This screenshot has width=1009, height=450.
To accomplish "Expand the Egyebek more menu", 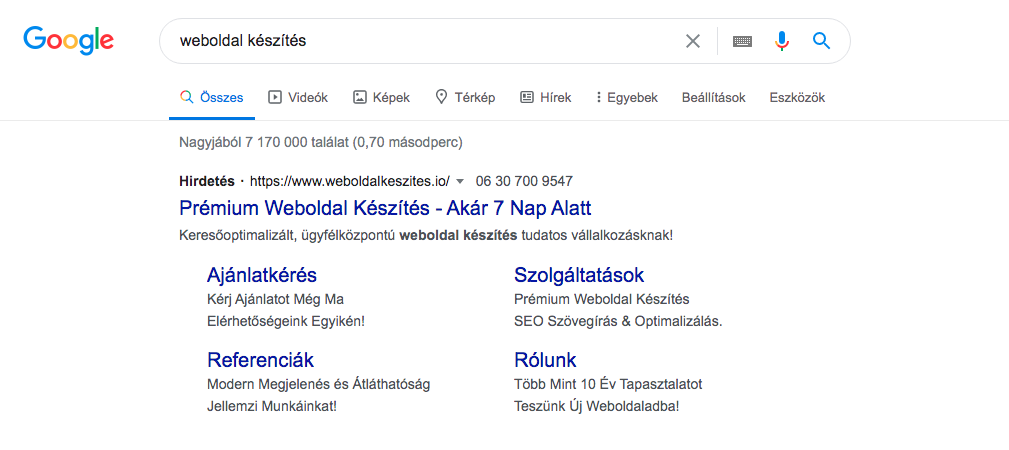I will point(627,97).
